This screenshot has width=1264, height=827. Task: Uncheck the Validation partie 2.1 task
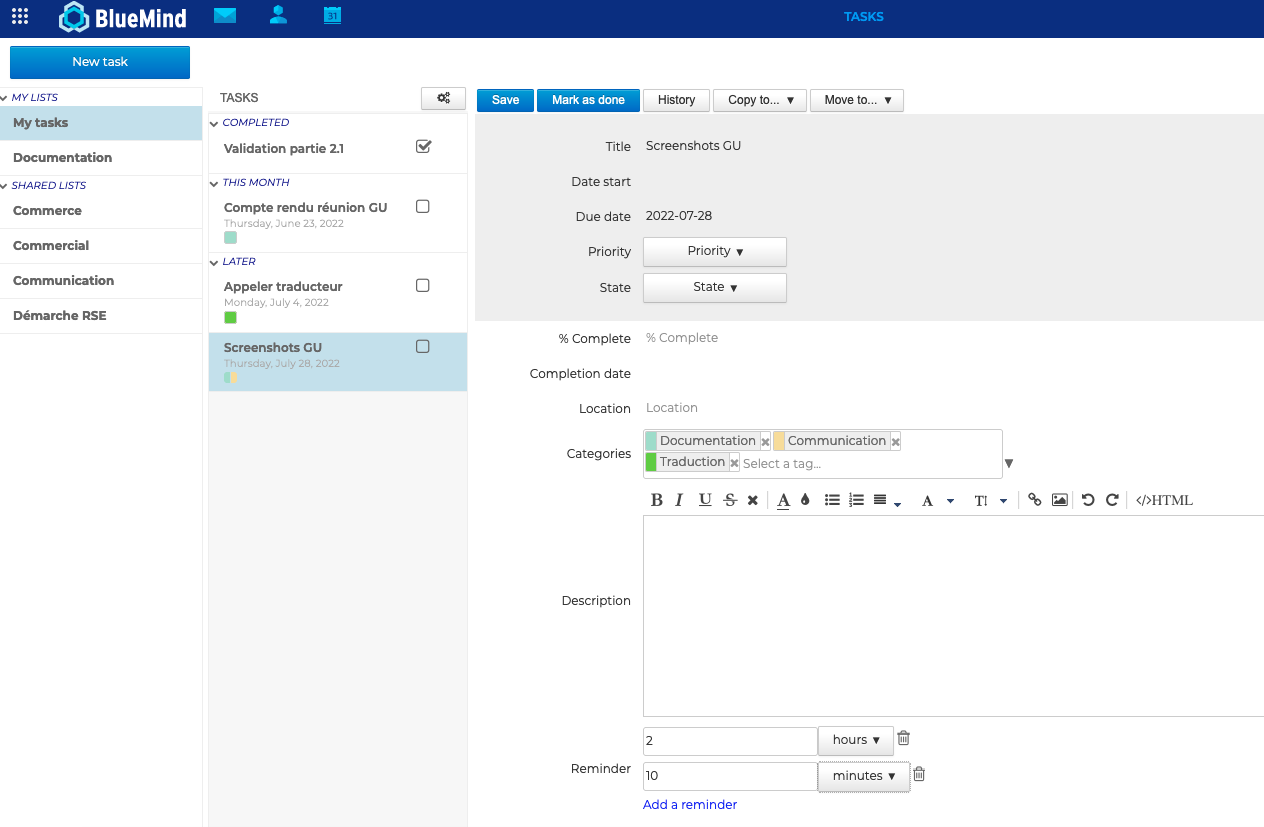point(423,146)
